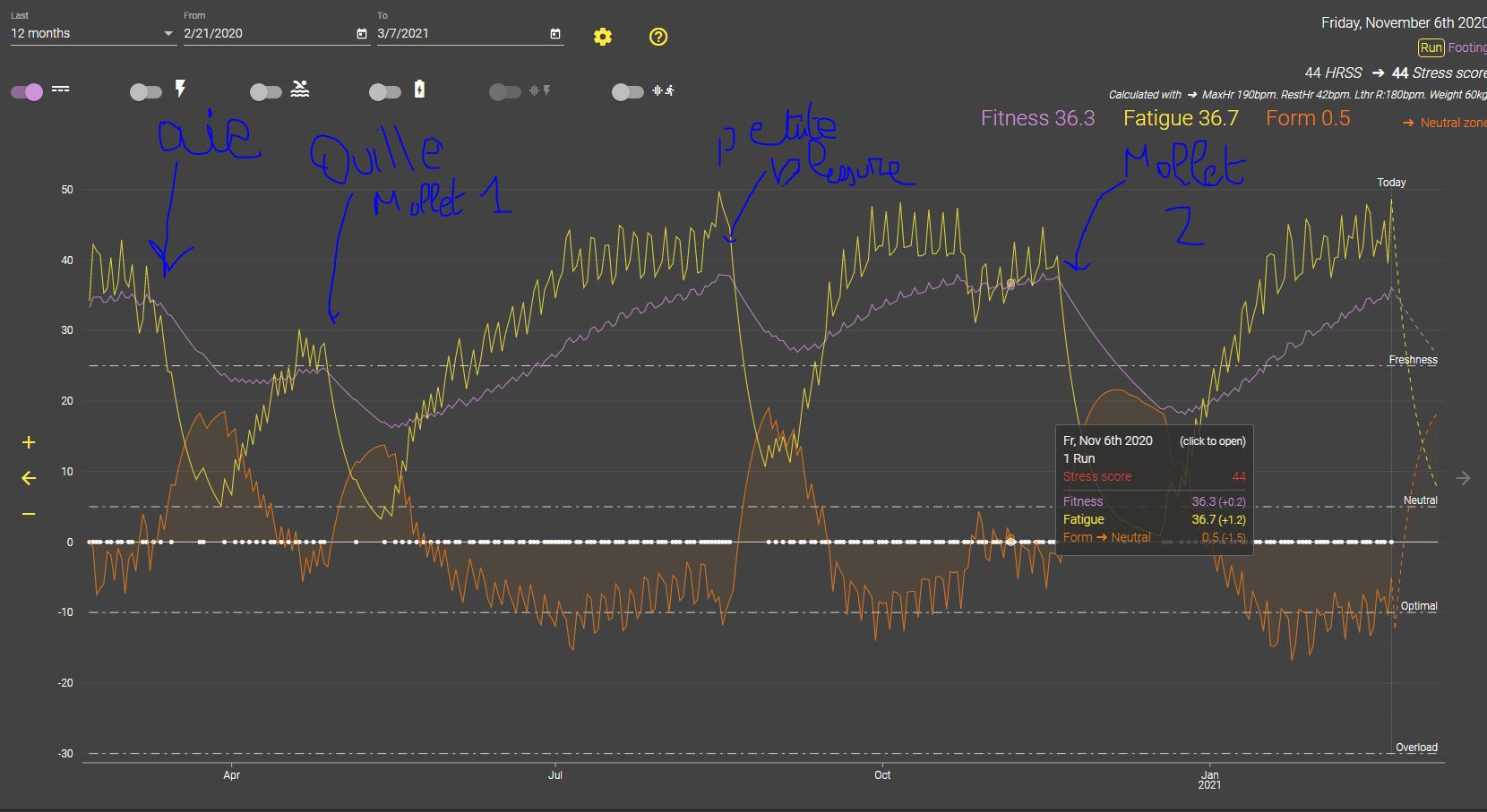Turn on the battery icon switch
This screenshot has height=812, width=1487.
384,91
